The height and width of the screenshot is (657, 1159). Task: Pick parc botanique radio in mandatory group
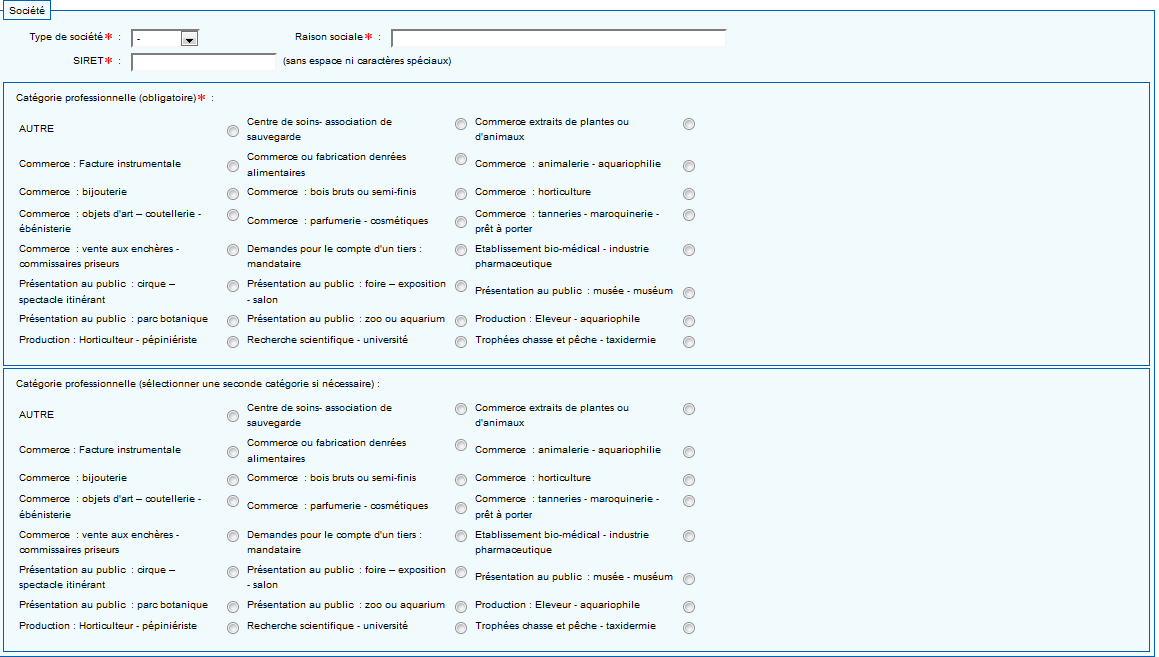tap(233, 321)
